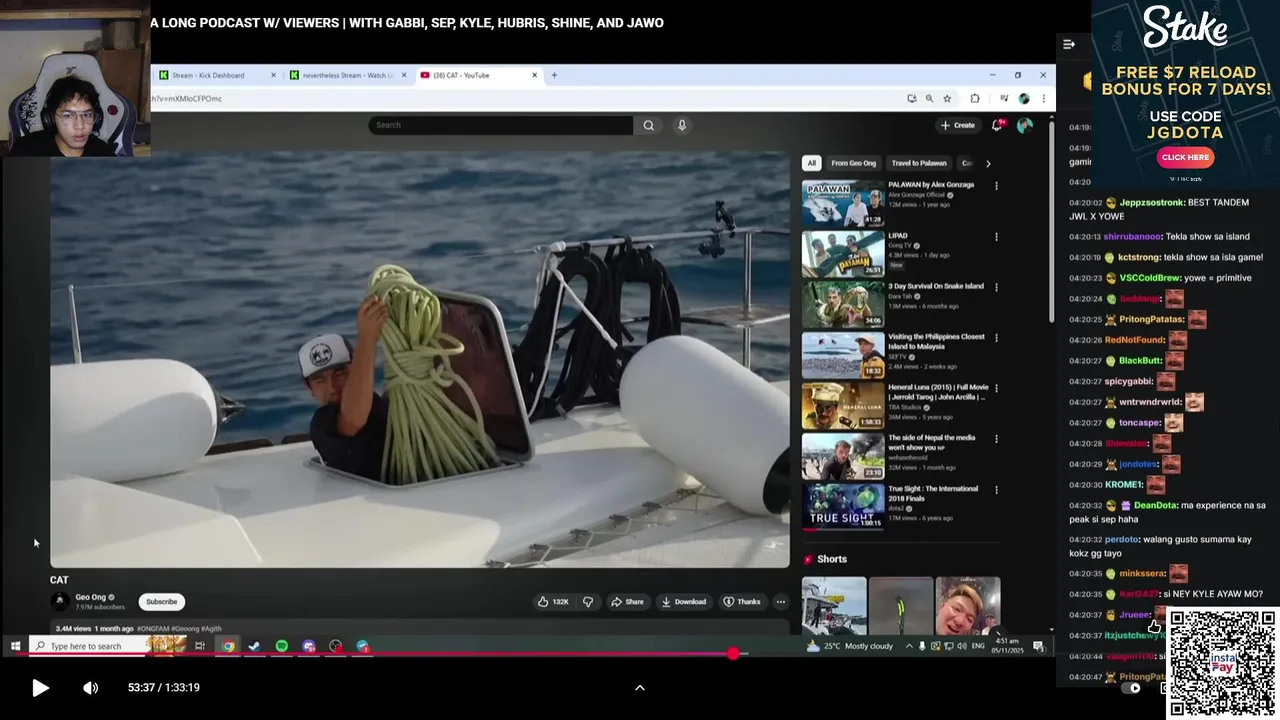Open the LIPAD video title
The width and height of the screenshot is (1280, 720).
[x=898, y=236]
